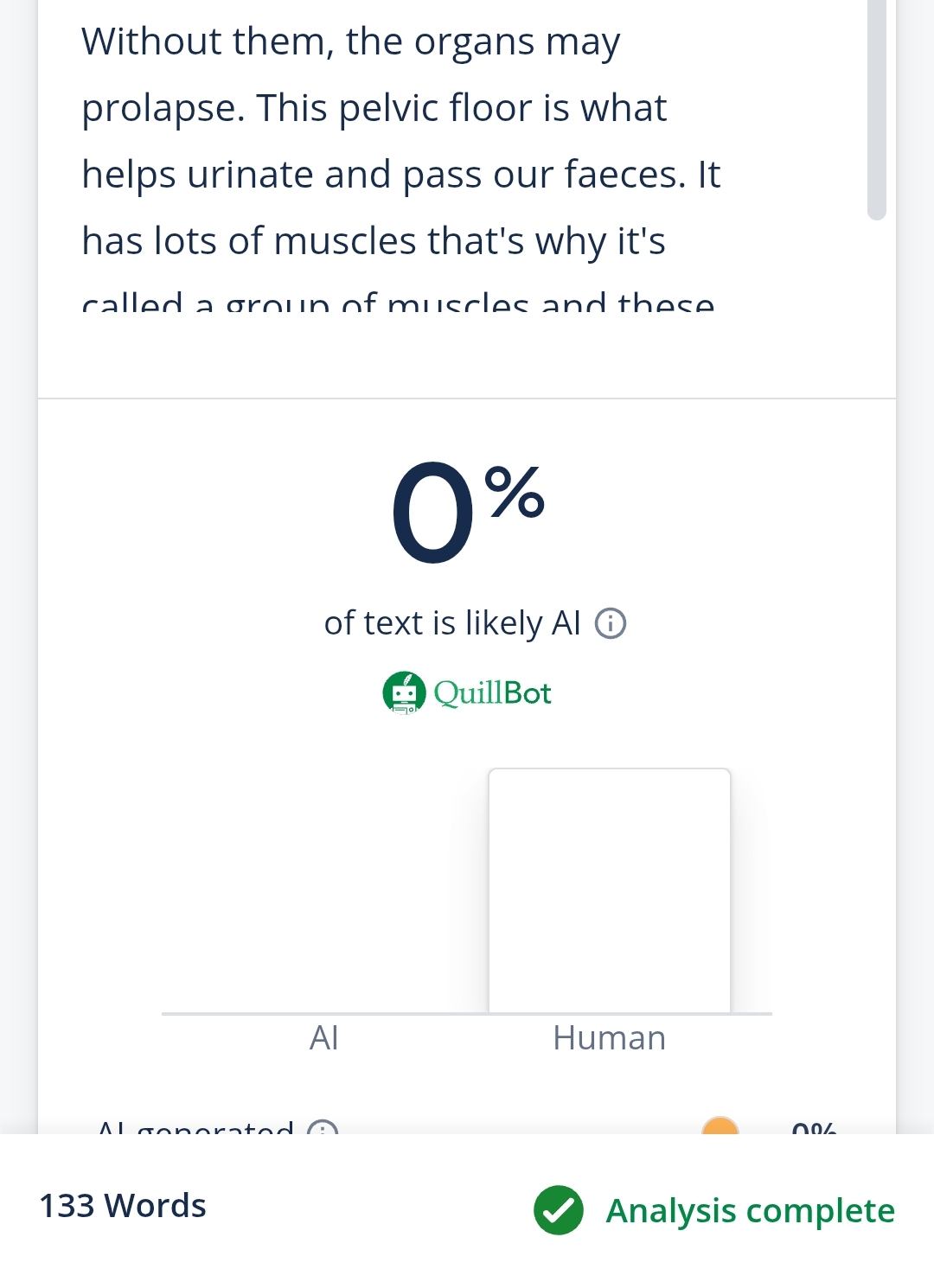
Task: Click the "of text is likely AI" label
Action: [452, 623]
